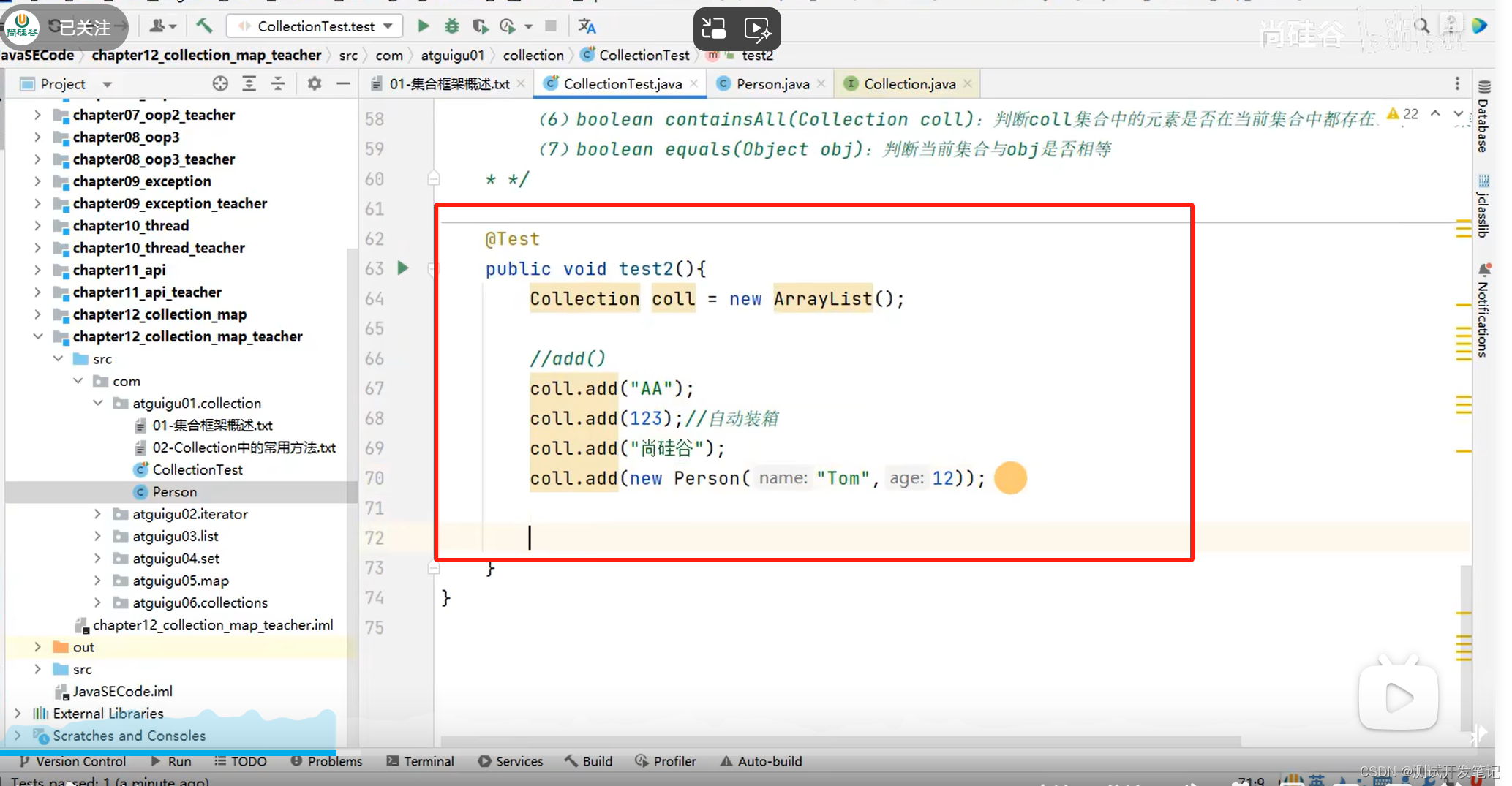Click the AI video play overlay icon
1512x786 pixels.
tap(758, 29)
